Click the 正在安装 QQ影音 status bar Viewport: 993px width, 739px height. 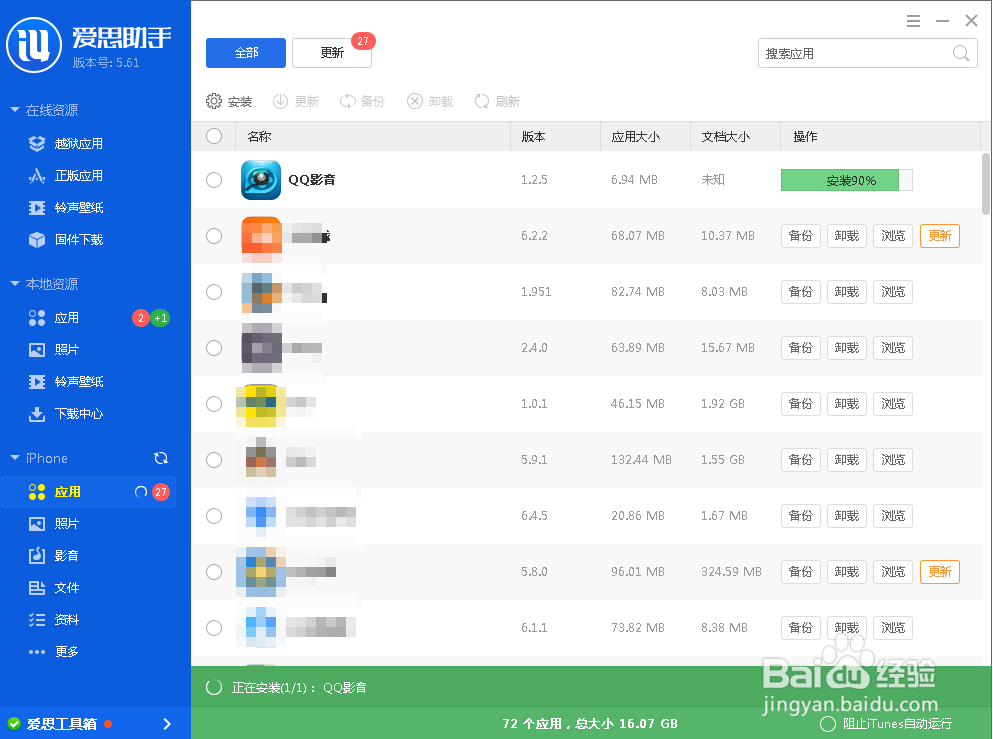591,687
